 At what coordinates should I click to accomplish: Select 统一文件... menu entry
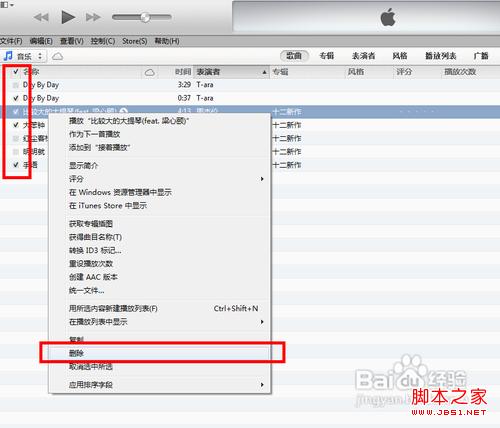159,290
